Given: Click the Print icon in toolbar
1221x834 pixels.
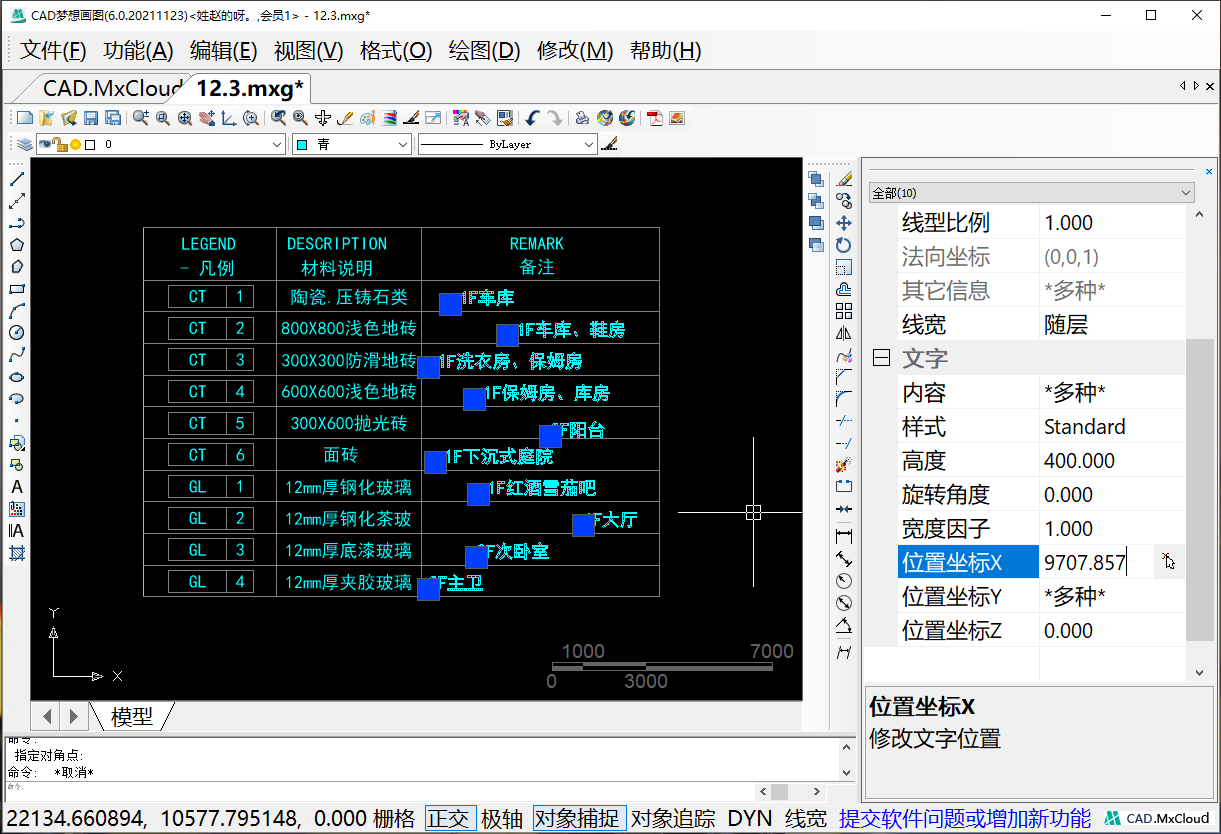Looking at the screenshot, I should point(582,118).
